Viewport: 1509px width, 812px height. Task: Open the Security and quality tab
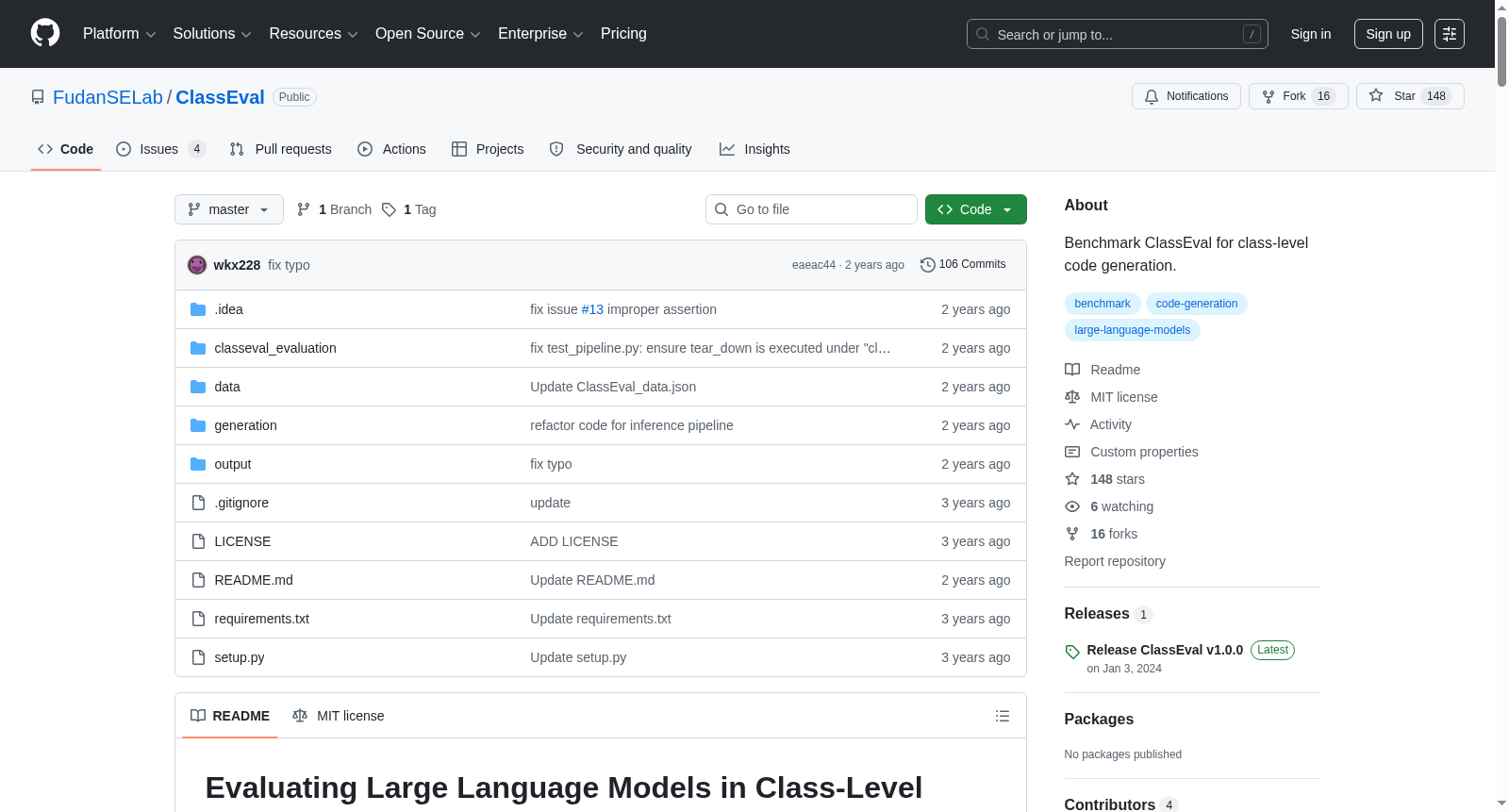tap(621, 149)
